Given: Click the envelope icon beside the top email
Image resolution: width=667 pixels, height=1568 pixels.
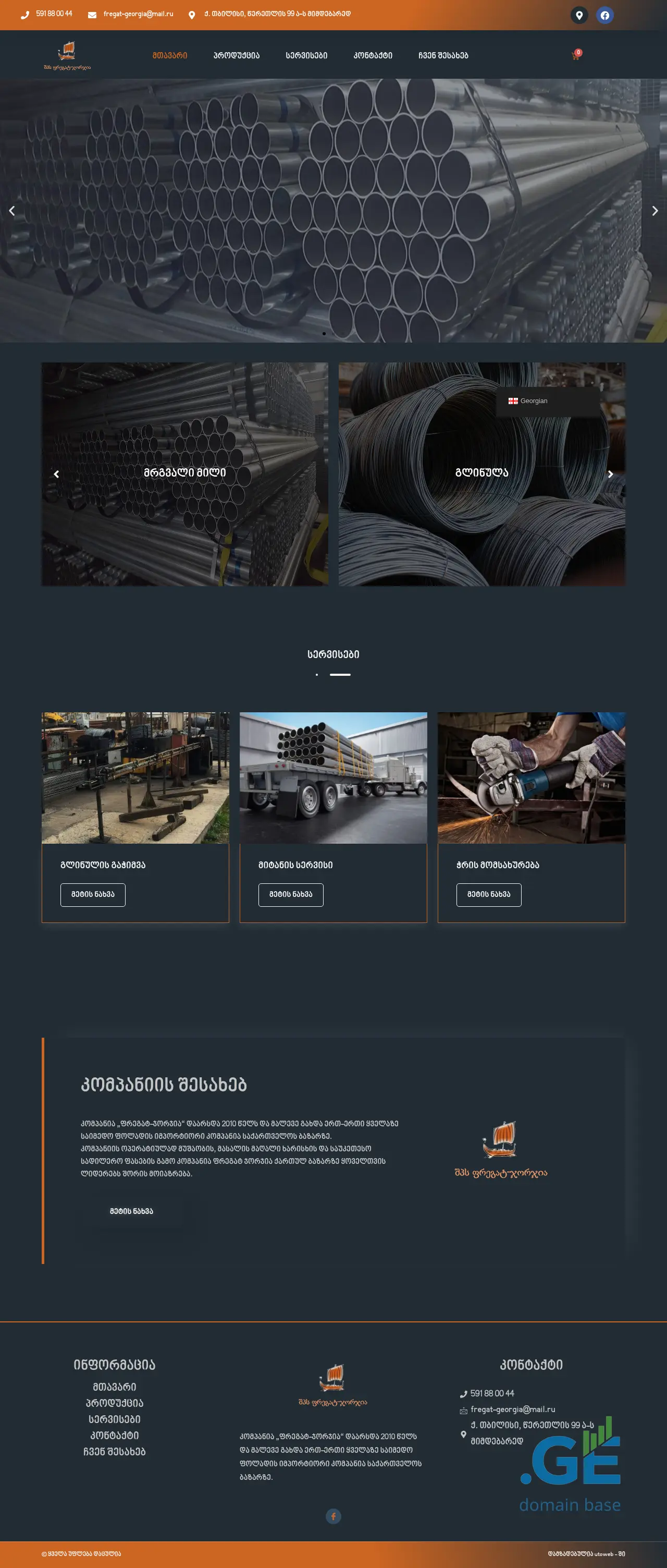Looking at the screenshot, I should [92, 15].
